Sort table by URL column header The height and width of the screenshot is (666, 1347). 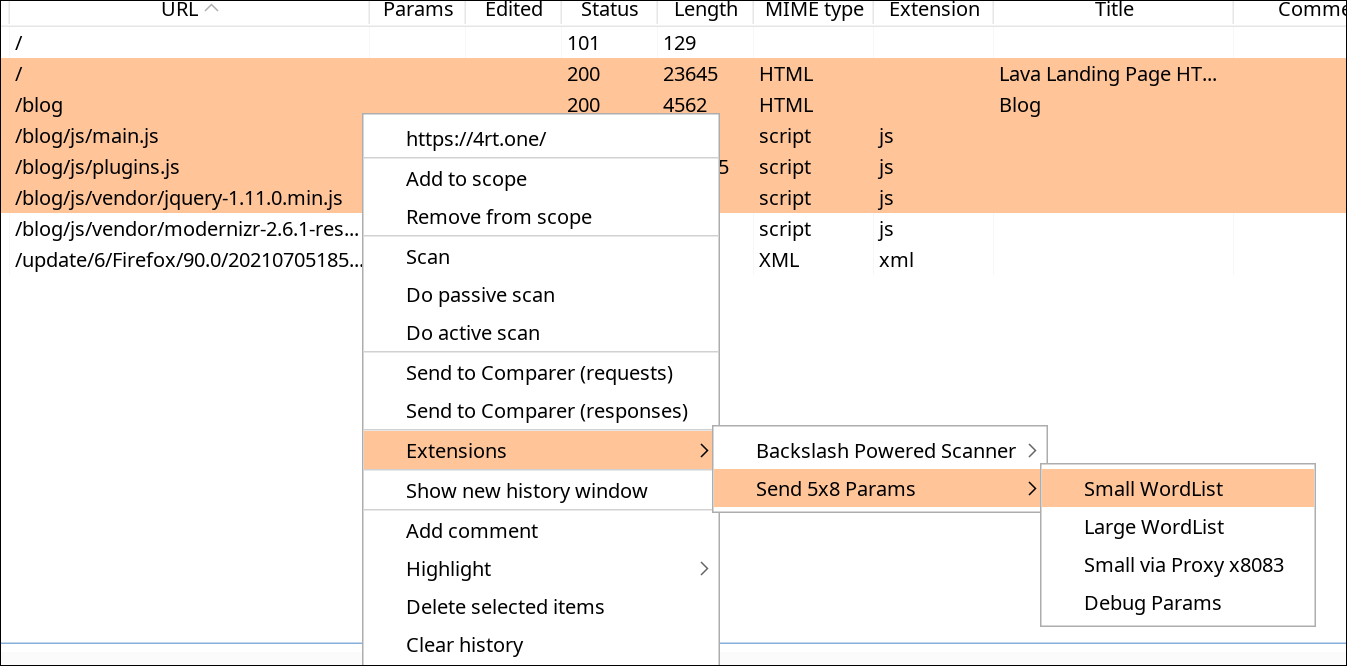click(185, 10)
